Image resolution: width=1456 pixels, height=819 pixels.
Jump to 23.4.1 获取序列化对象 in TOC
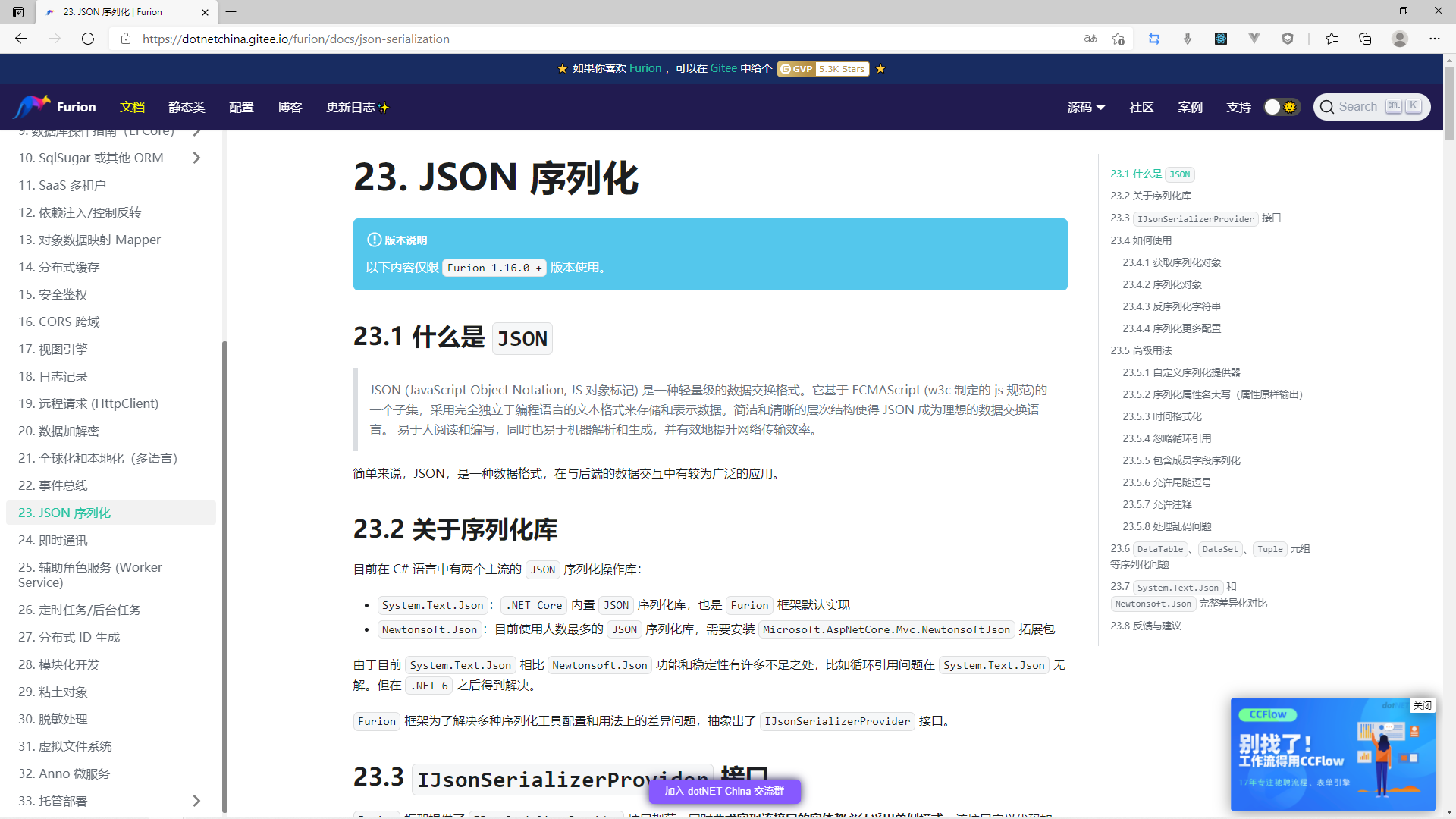[x=1172, y=262]
